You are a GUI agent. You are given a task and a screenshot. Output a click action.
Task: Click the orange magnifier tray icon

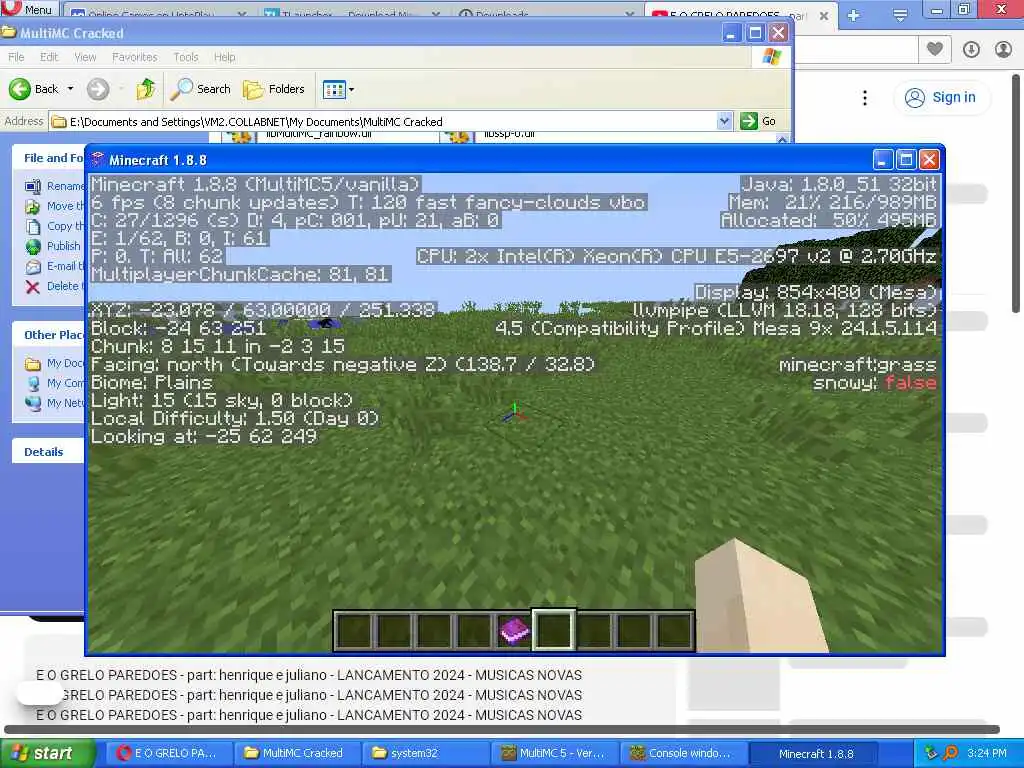[950, 753]
